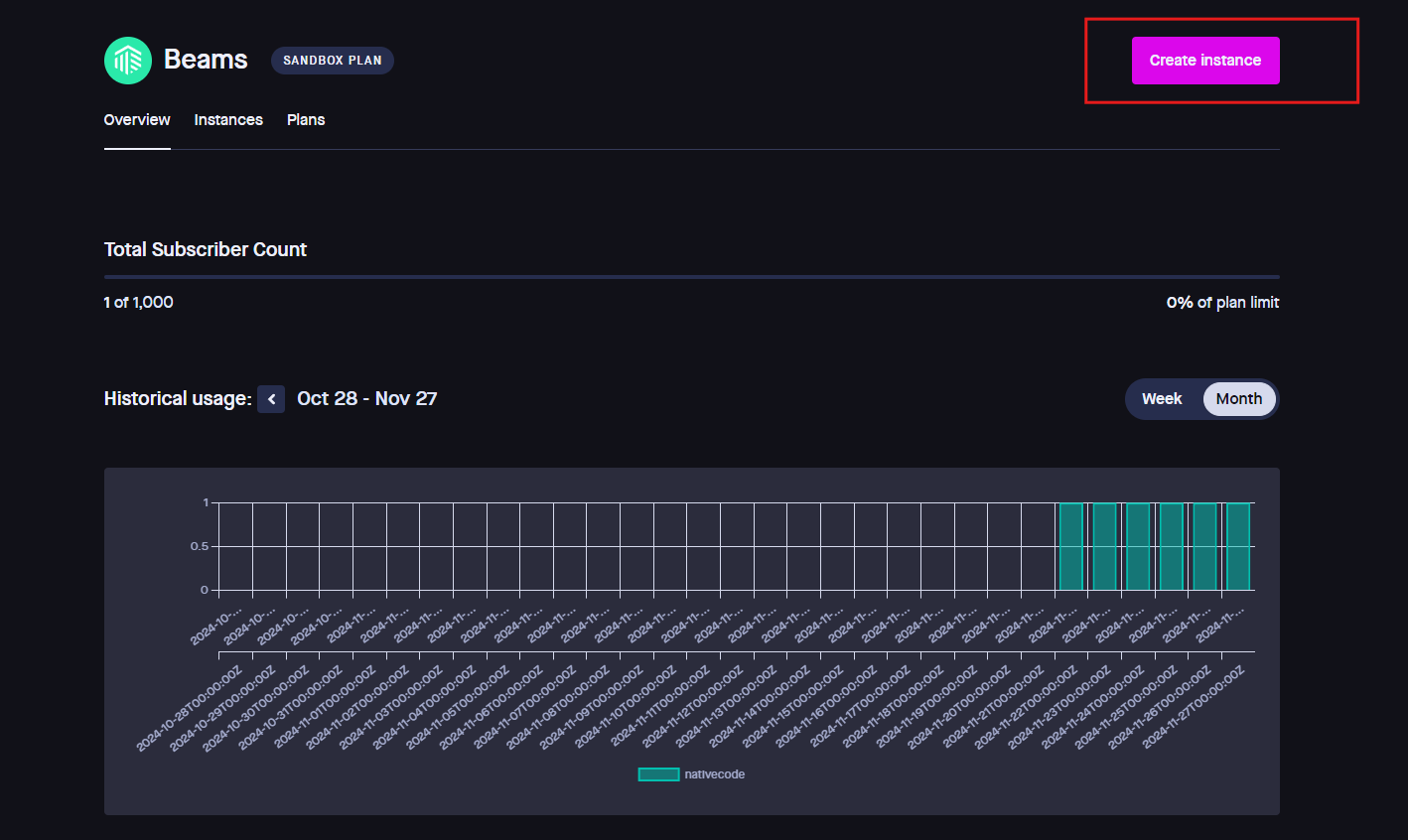
Task: Click the Create instance button
Action: pyautogui.click(x=1204, y=61)
